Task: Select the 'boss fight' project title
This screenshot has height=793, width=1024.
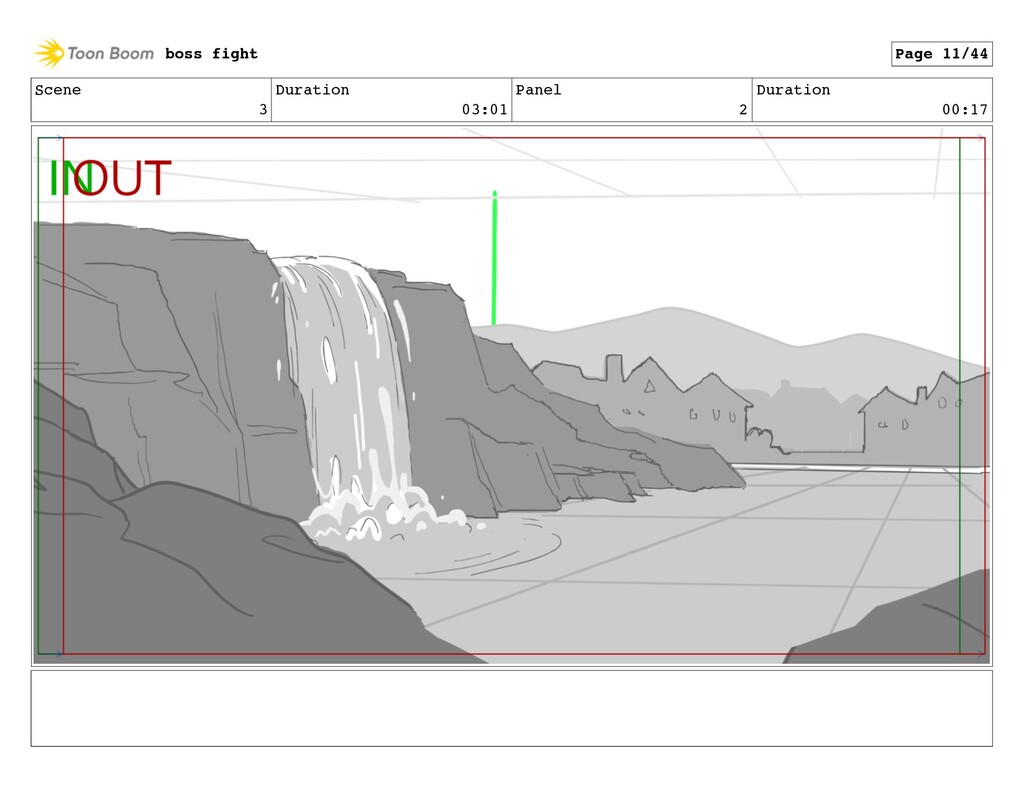Action: [x=211, y=54]
